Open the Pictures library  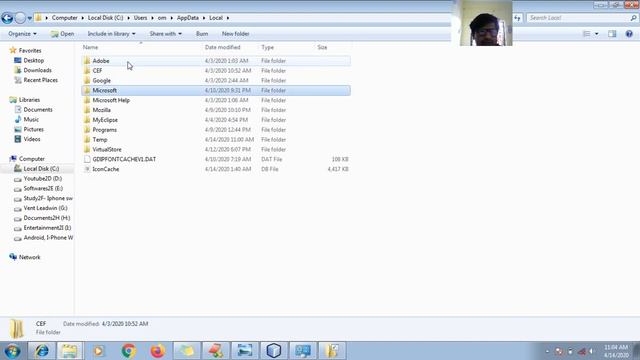coord(33,129)
